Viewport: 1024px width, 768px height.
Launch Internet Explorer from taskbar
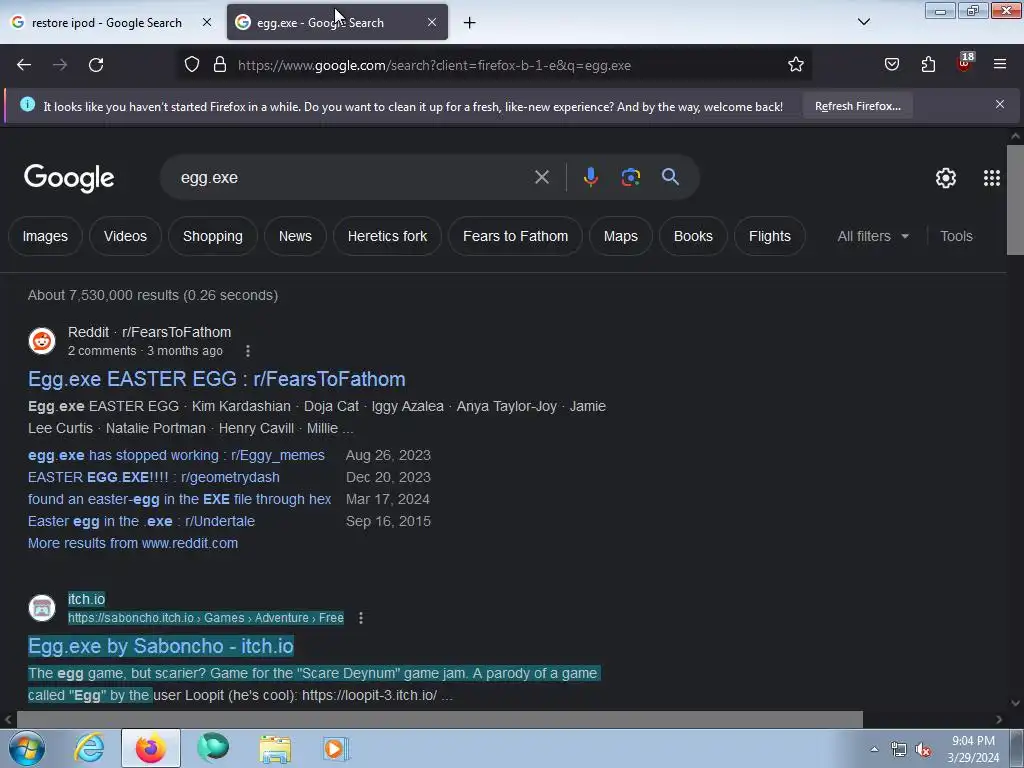pyautogui.click(x=89, y=748)
